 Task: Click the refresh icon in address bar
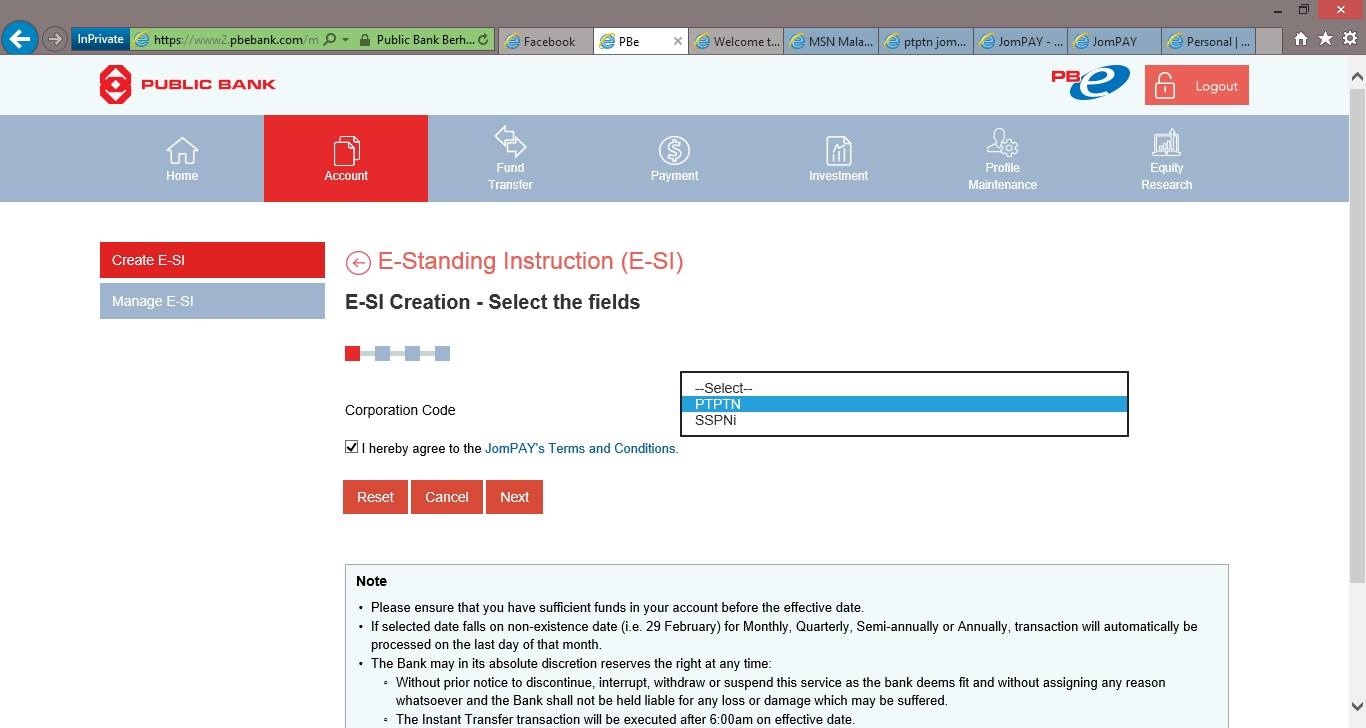click(x=484, y=40)
